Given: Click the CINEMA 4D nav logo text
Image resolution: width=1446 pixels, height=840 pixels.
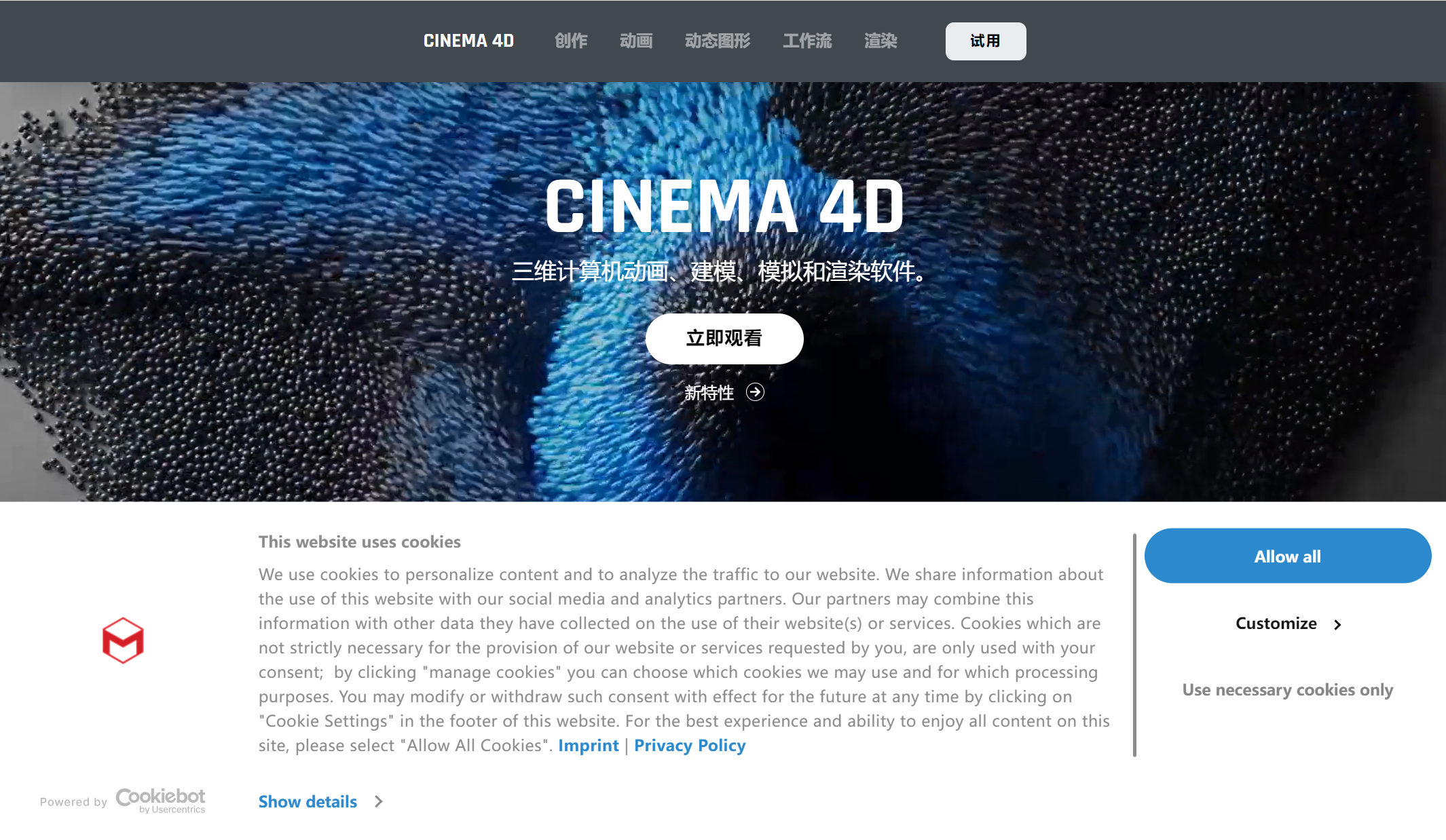Looking at the screenshot, I should (468, 41).
